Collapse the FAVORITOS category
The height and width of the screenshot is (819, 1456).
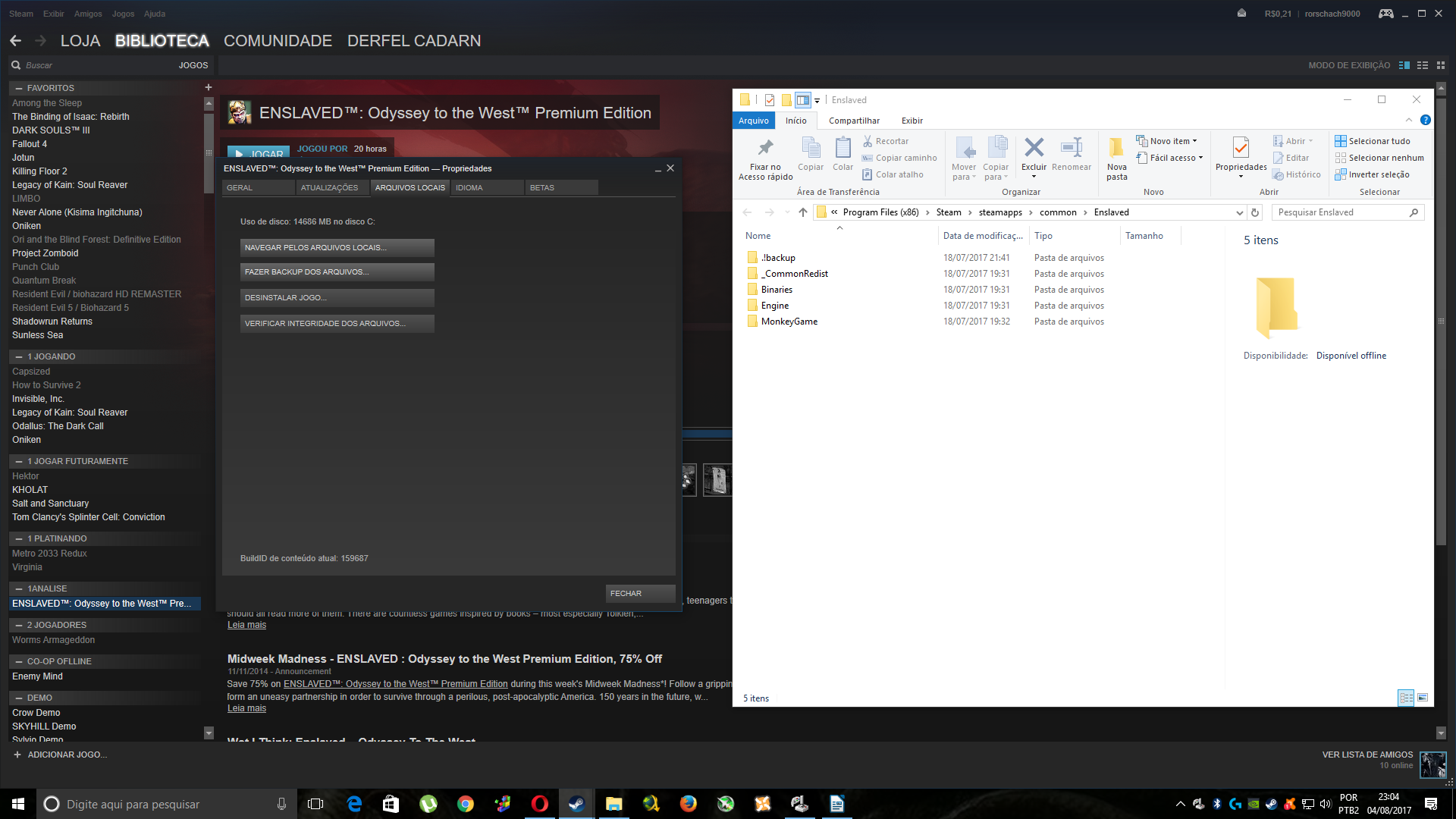click(x=19, y=88)
